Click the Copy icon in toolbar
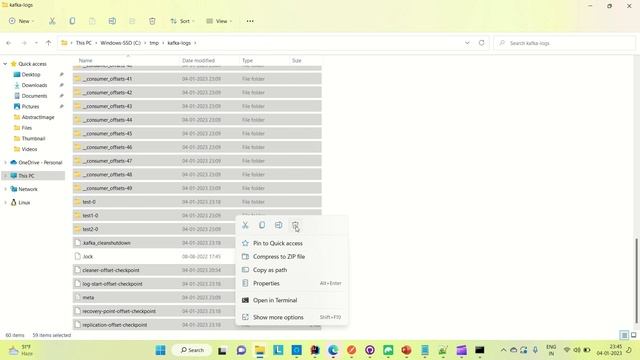Screen dimensions: 640x360 tap(72, 21)
